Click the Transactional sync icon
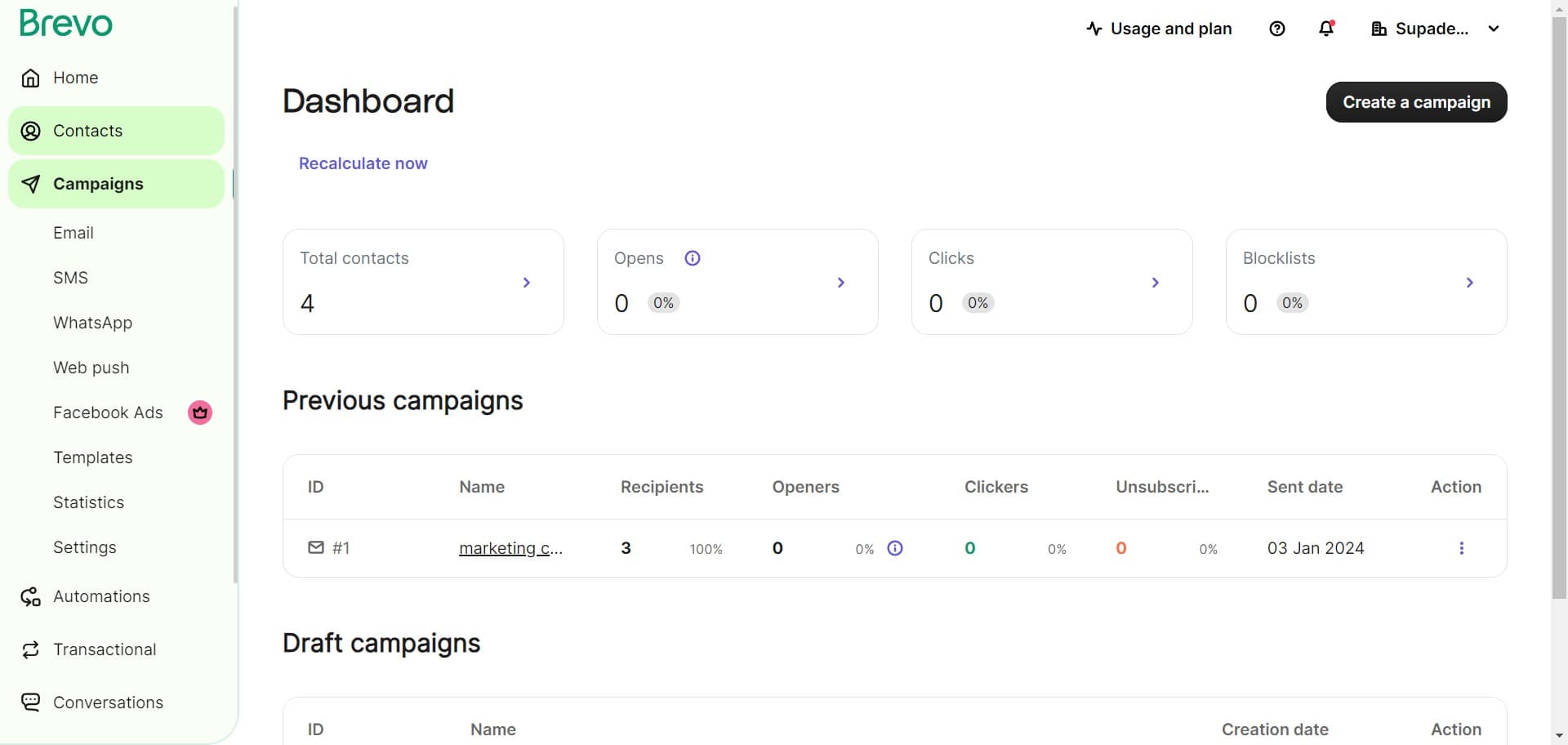 30,649
